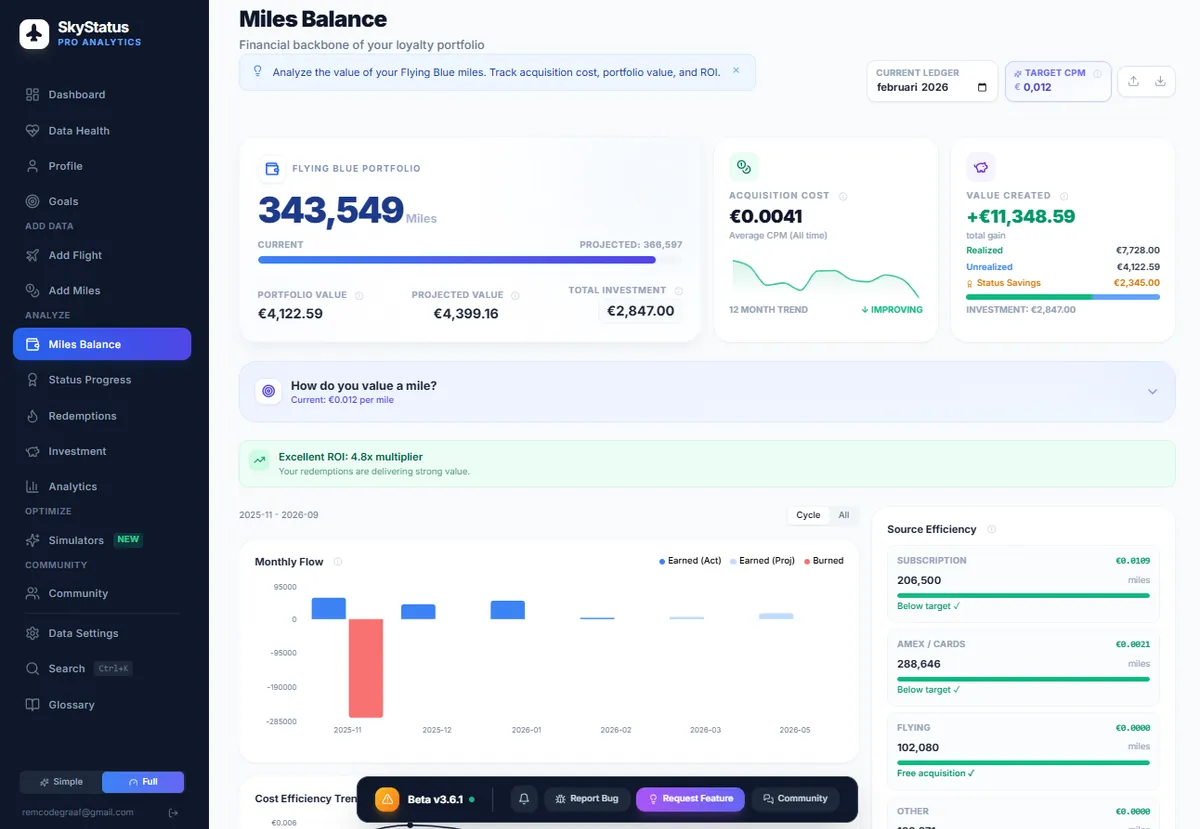Switch sidebar view from Full to Simple
The image size is (1200, 829).
coord(61,781)
